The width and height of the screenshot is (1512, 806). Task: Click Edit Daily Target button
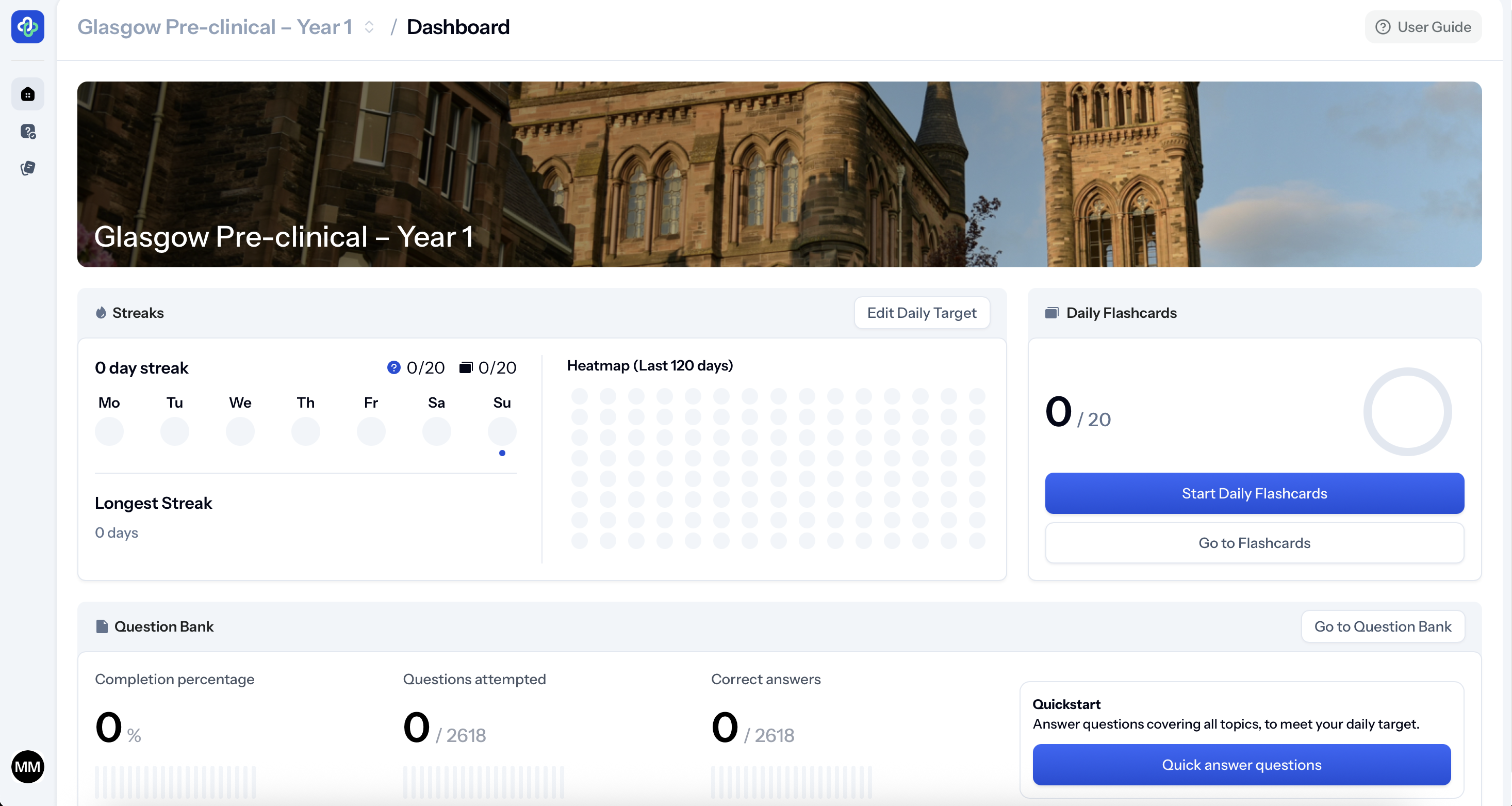pyautogui.click(x=922, y=313)
